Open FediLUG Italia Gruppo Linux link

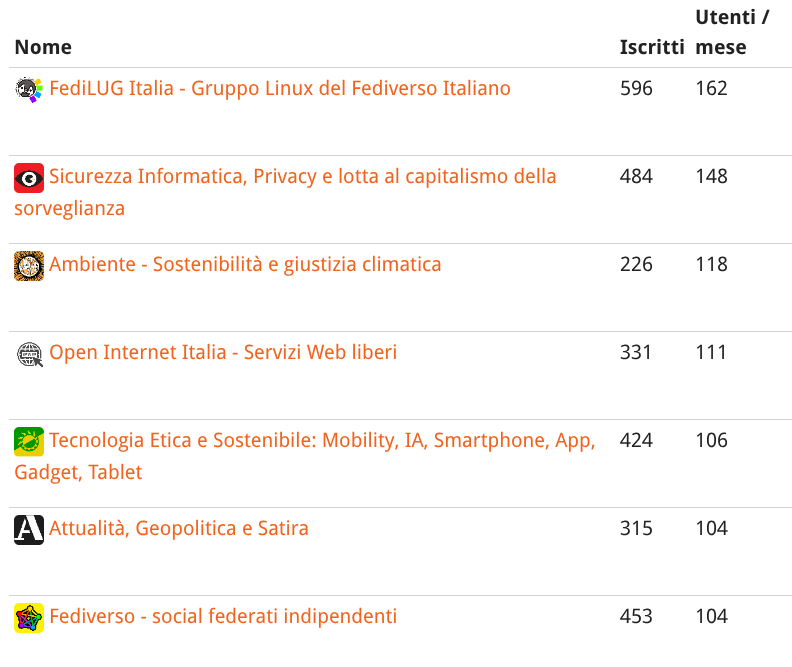coord(280,89)
